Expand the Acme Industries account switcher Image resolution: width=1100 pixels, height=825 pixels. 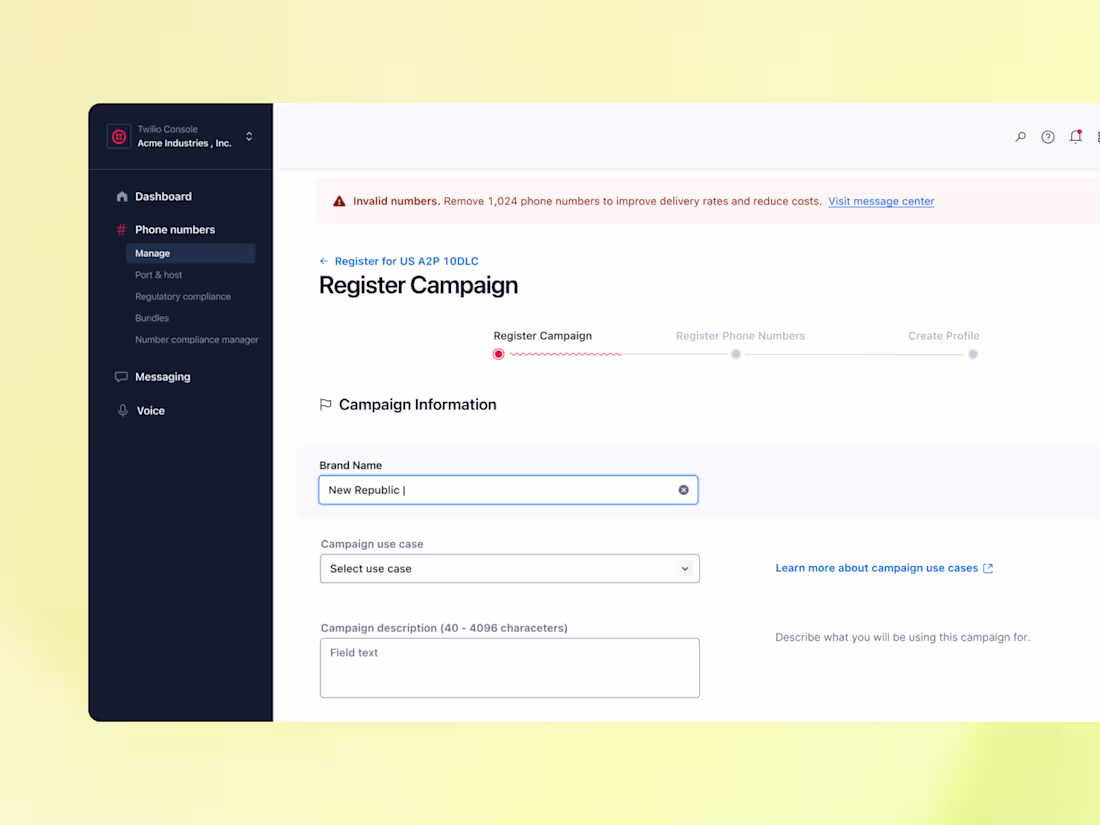pyautogui.click(x=249, y=136)
